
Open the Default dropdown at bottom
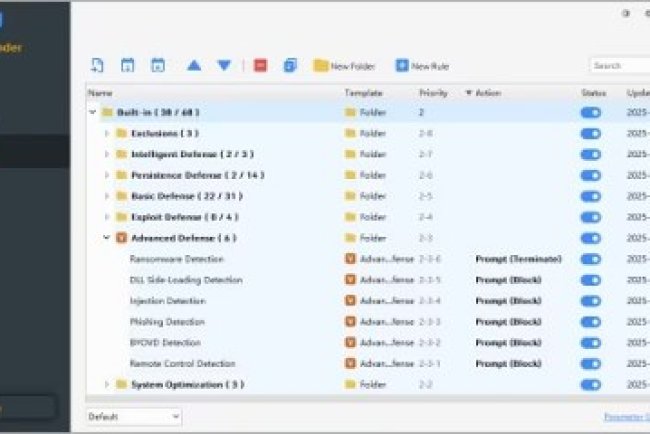tap(134, 417)
